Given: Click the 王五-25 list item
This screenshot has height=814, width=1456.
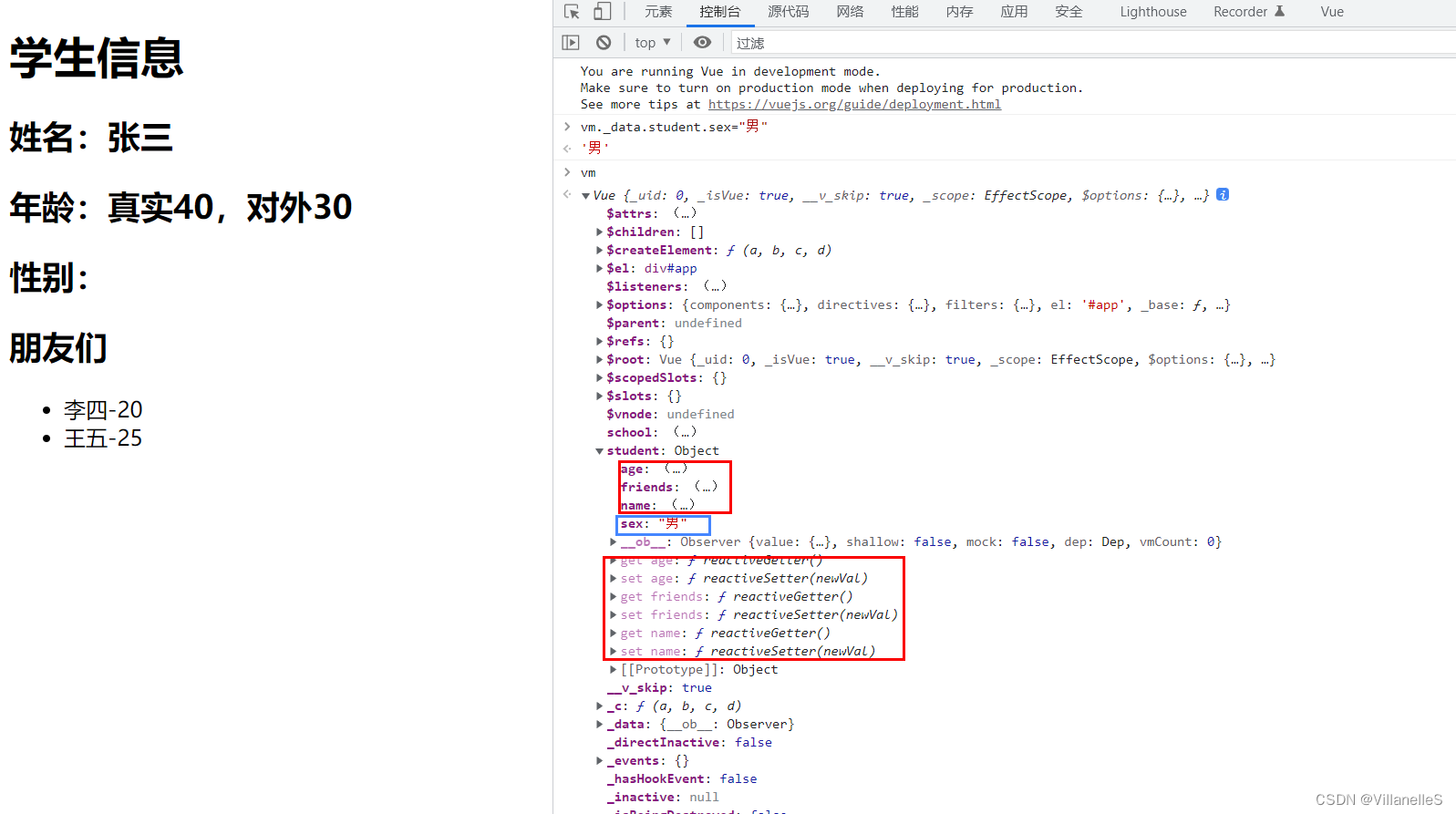Looking at the screenshot, I should [103, 438].
